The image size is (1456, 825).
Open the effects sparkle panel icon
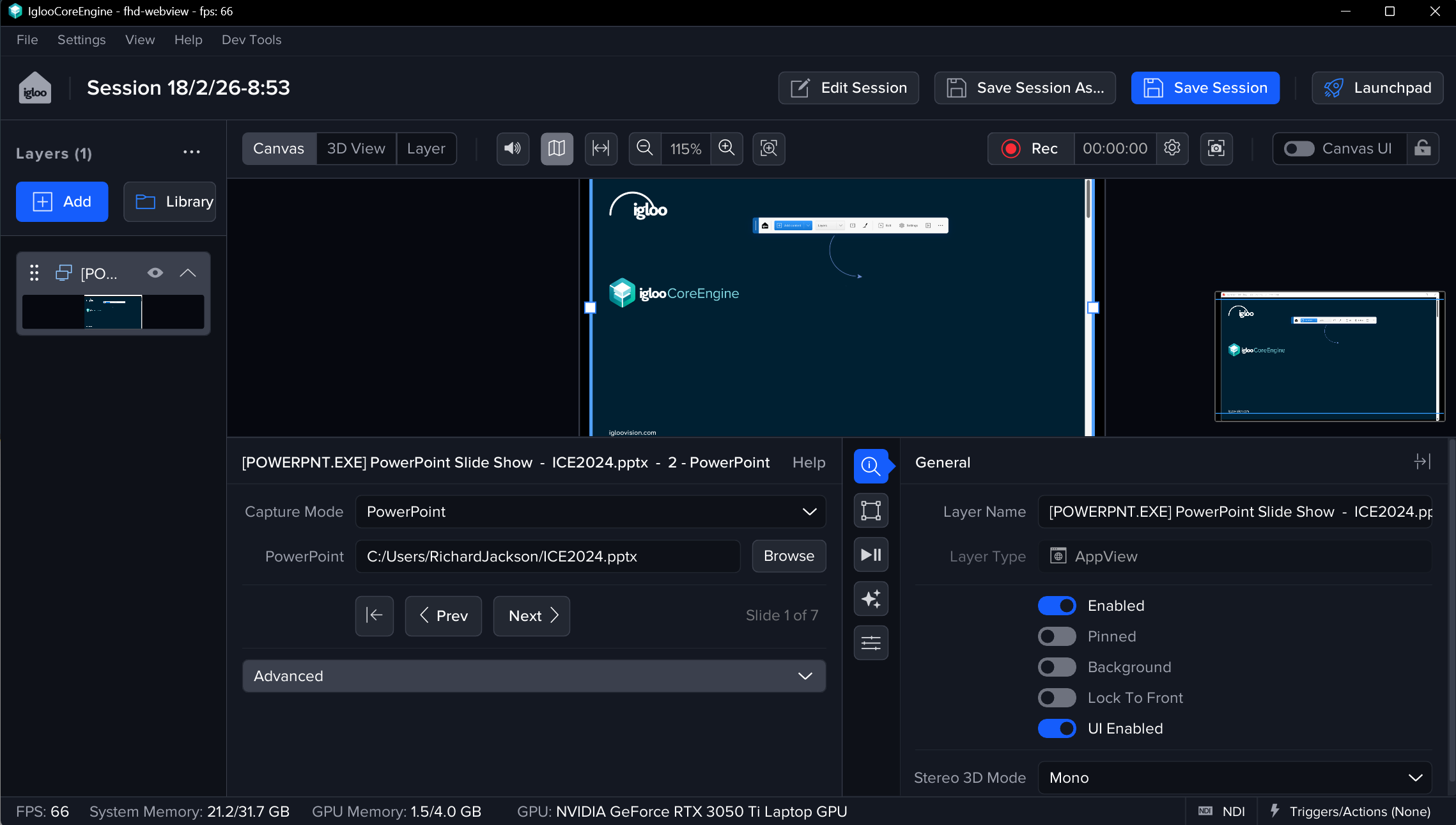coord(871,599)
